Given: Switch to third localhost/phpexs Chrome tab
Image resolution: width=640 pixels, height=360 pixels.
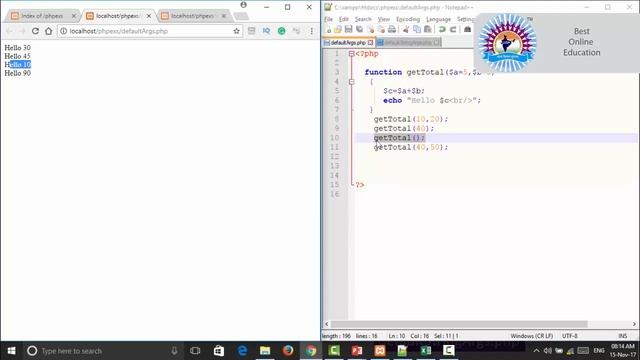Looking at the screenshot, I should pyautogui.click(x=192, y=16).
